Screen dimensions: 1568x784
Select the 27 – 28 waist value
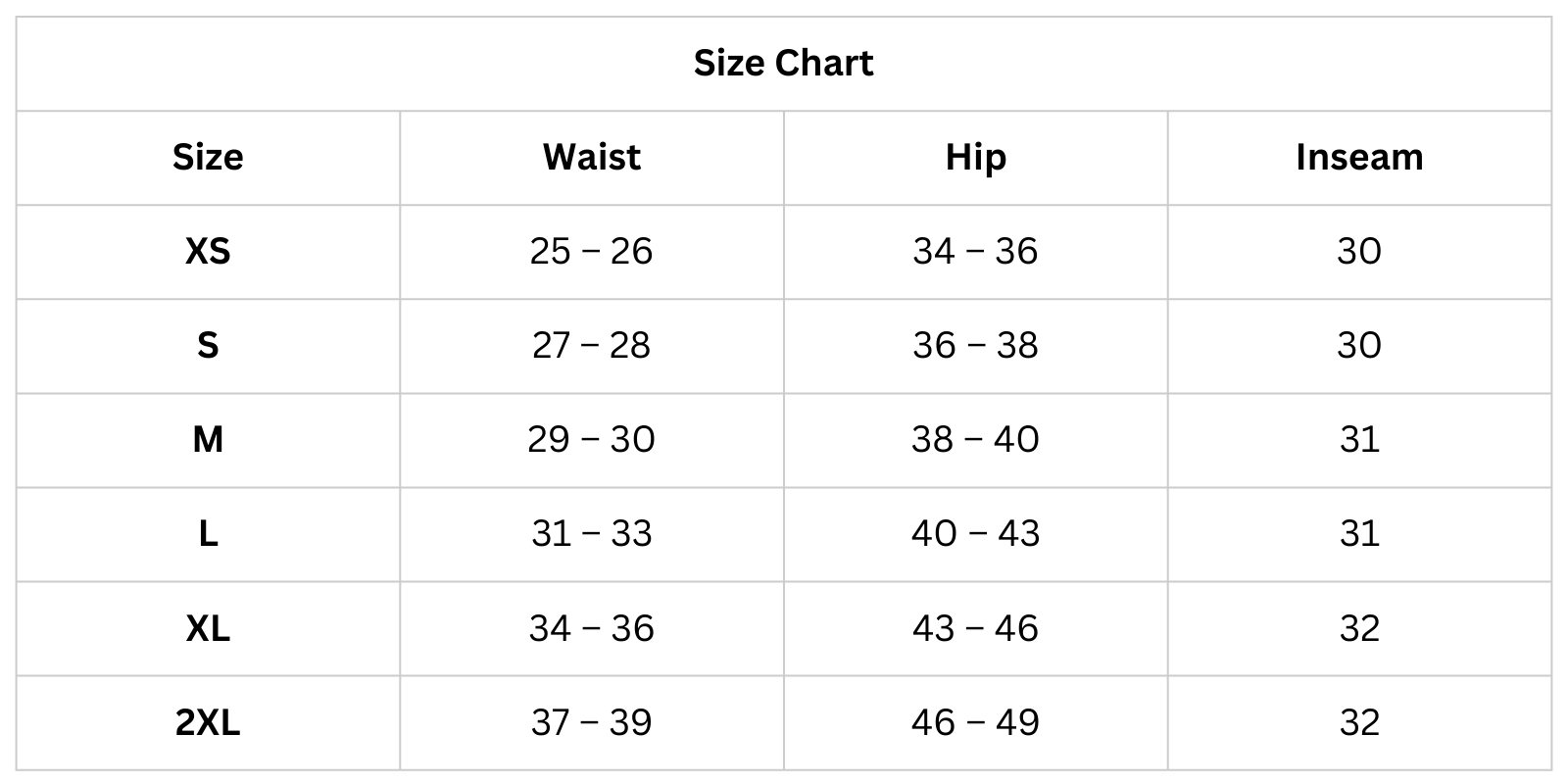coord(591,346)
